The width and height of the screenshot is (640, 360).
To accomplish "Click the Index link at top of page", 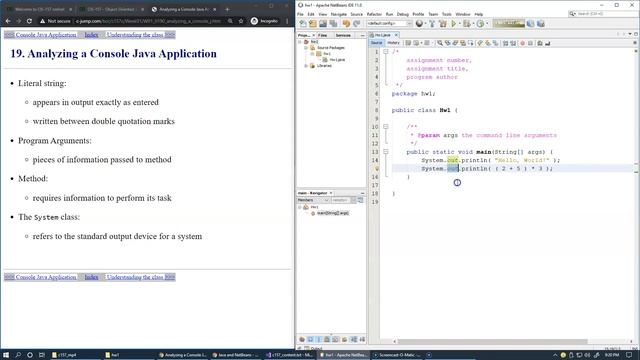I will click(91, 35).
